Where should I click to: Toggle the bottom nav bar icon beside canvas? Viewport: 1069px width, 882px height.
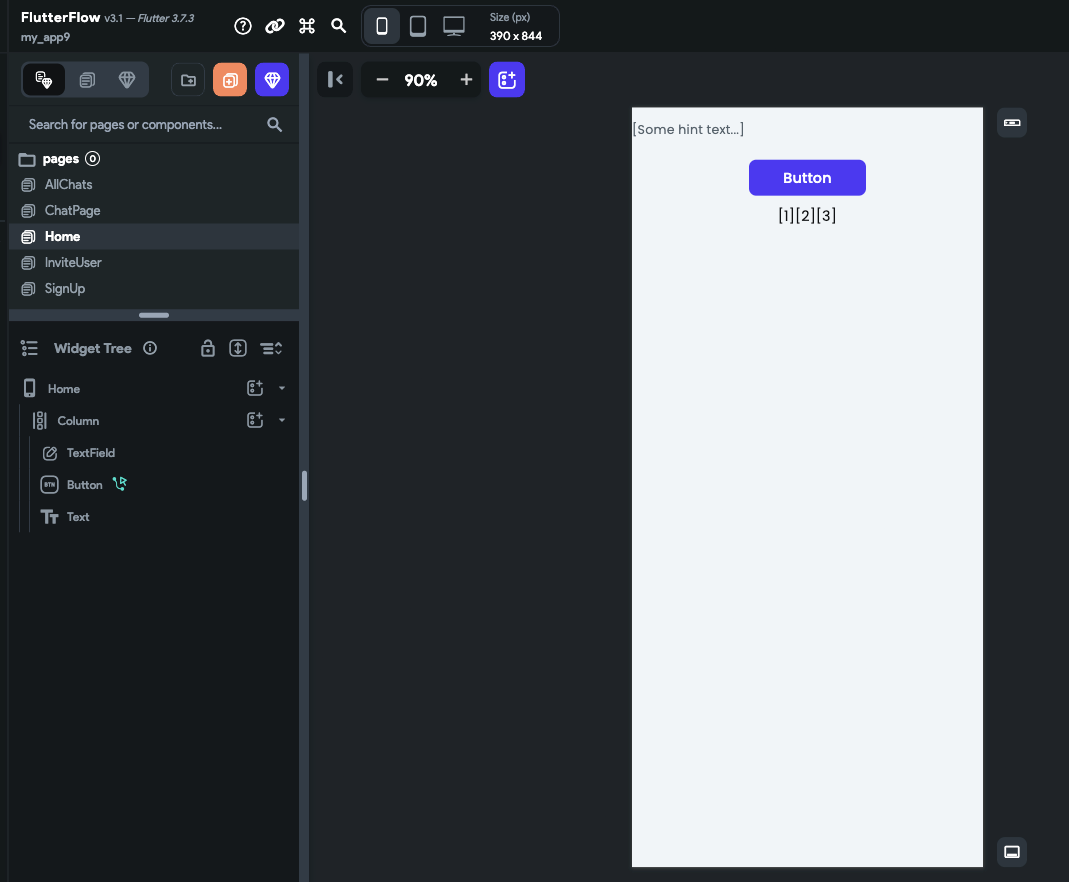pyautogui.click(x=1012, y=852)
